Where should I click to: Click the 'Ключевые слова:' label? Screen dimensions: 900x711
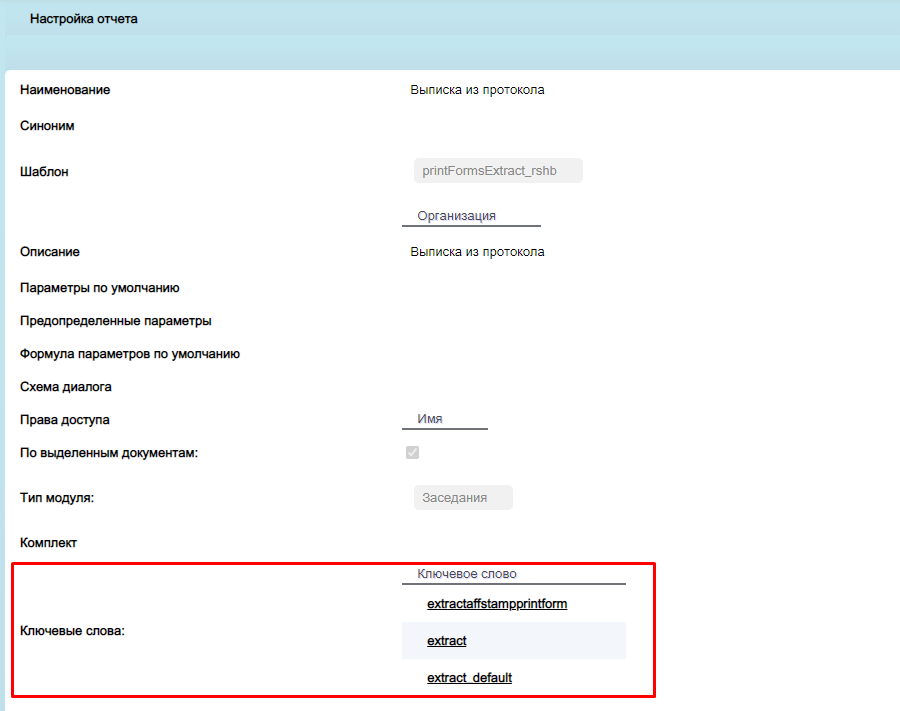tap(72, 631)
